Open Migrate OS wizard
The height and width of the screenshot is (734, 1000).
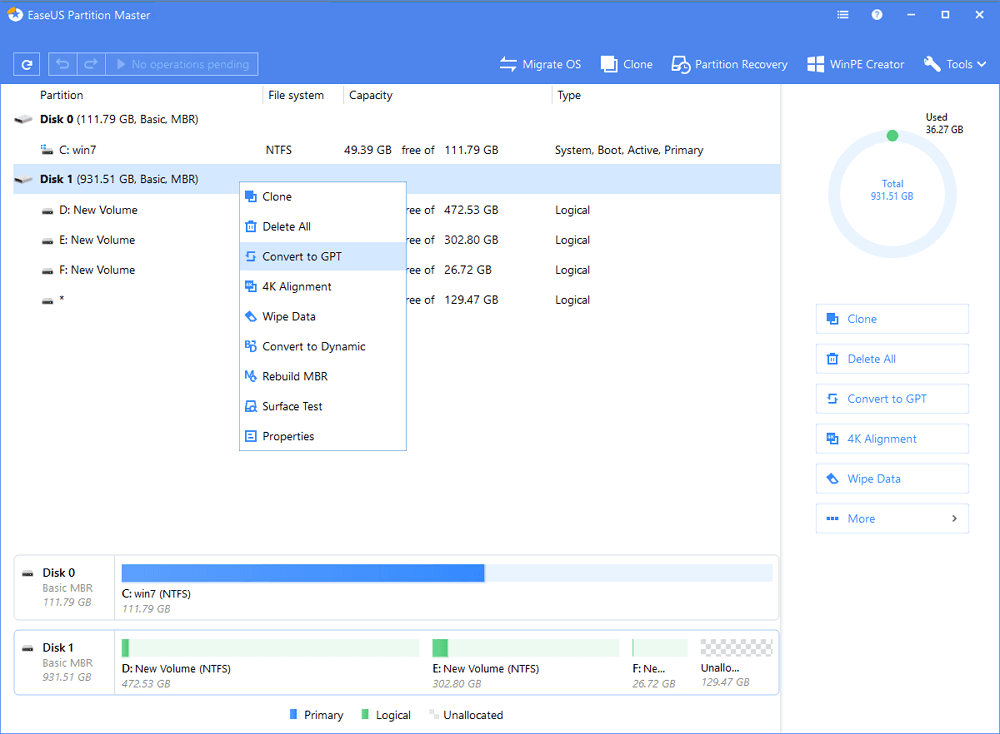(540, 64)
